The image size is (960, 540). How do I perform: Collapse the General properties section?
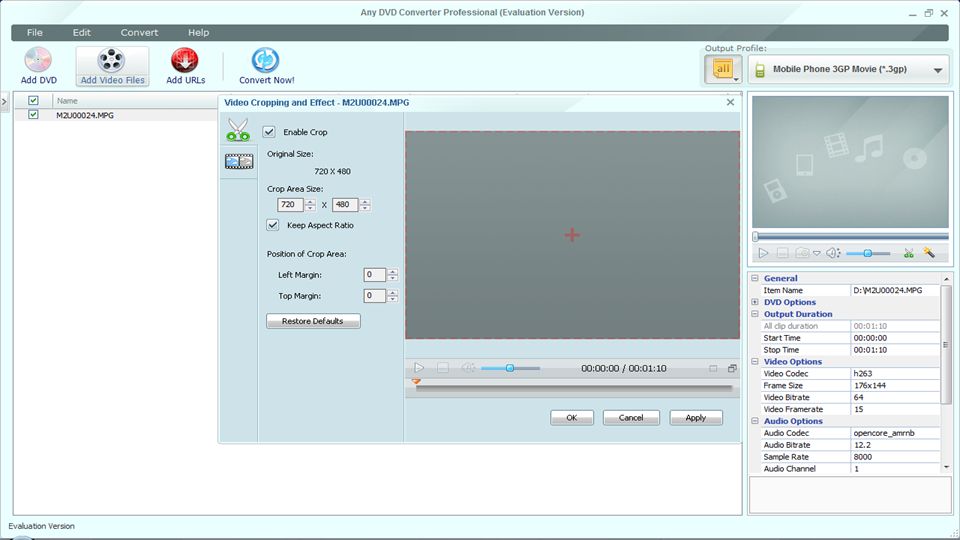pyautogui.click(x=755, y=278)
